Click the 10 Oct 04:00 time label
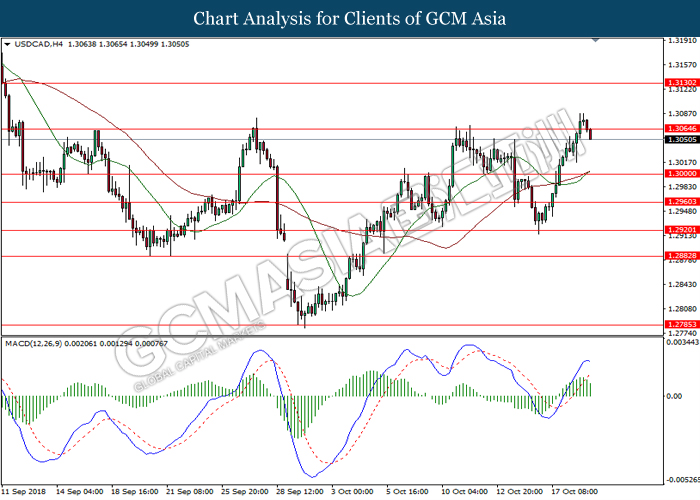 coord(465,492)
